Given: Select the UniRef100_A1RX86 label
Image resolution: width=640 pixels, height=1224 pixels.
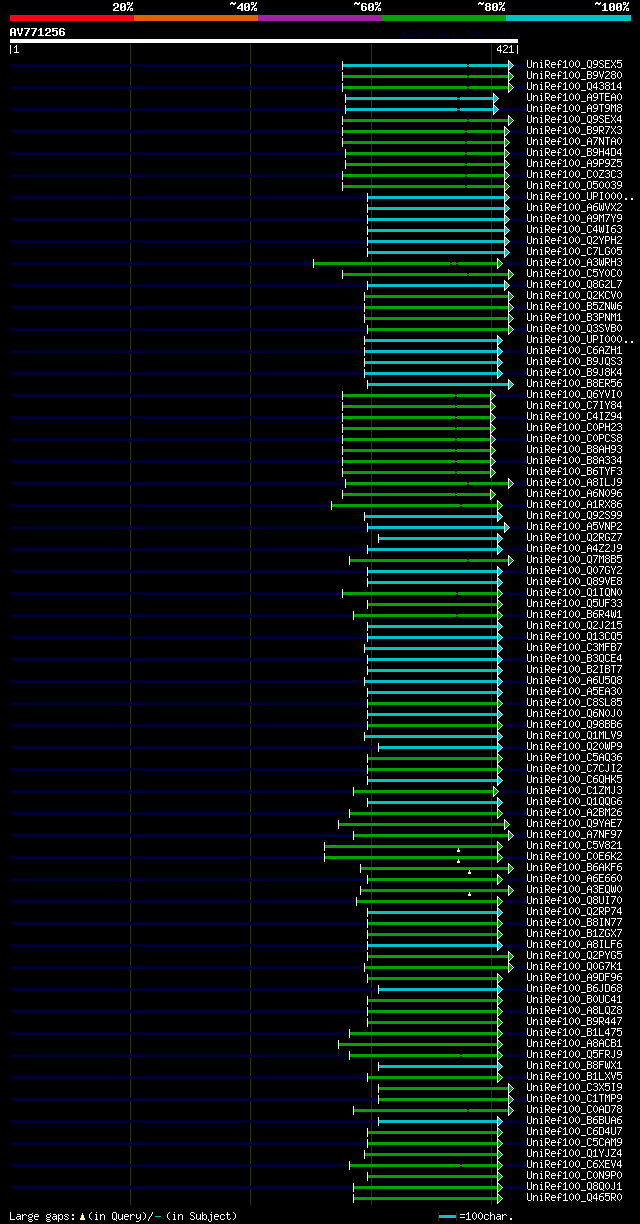Looking at the screenshot, I should point(574,504).
